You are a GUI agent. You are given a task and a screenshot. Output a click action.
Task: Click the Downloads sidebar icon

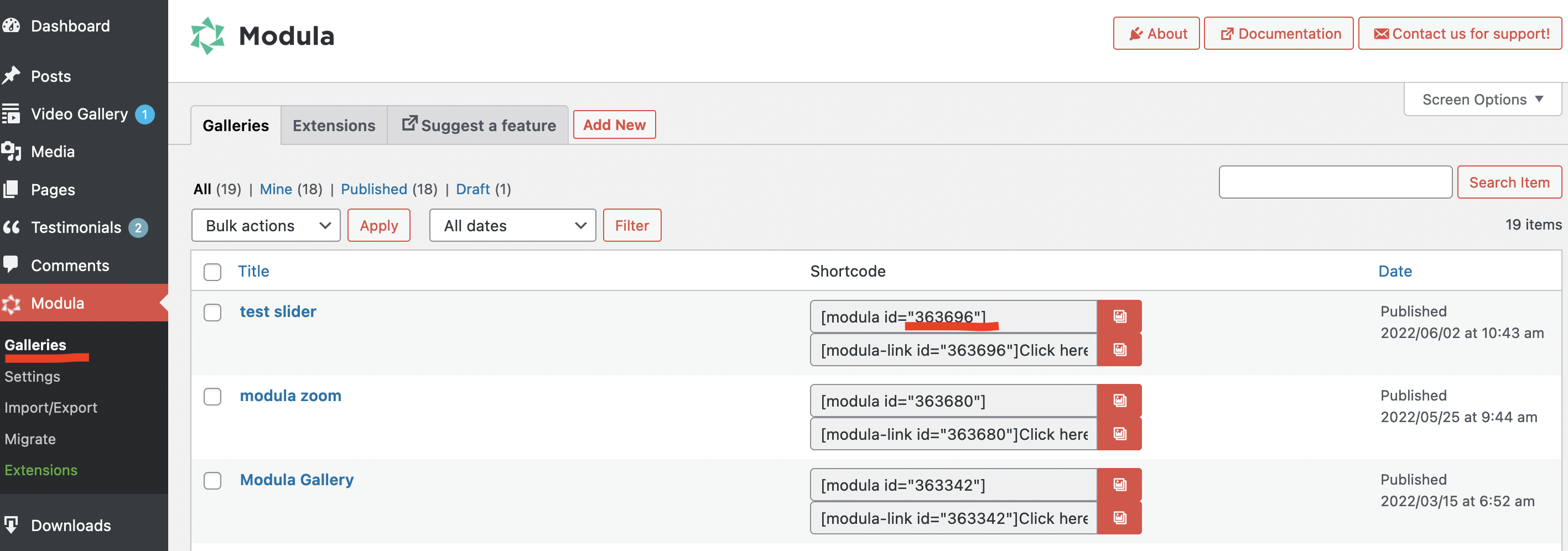(x=11, y=524)
